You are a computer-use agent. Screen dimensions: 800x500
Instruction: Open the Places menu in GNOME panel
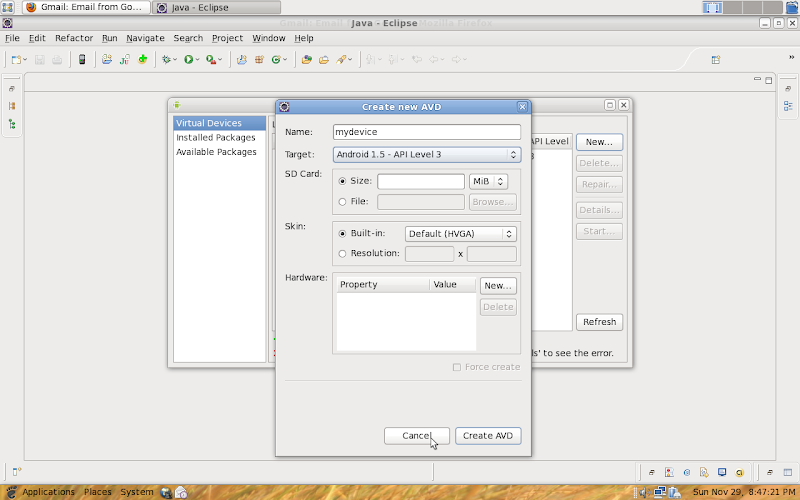coord(97,492)
